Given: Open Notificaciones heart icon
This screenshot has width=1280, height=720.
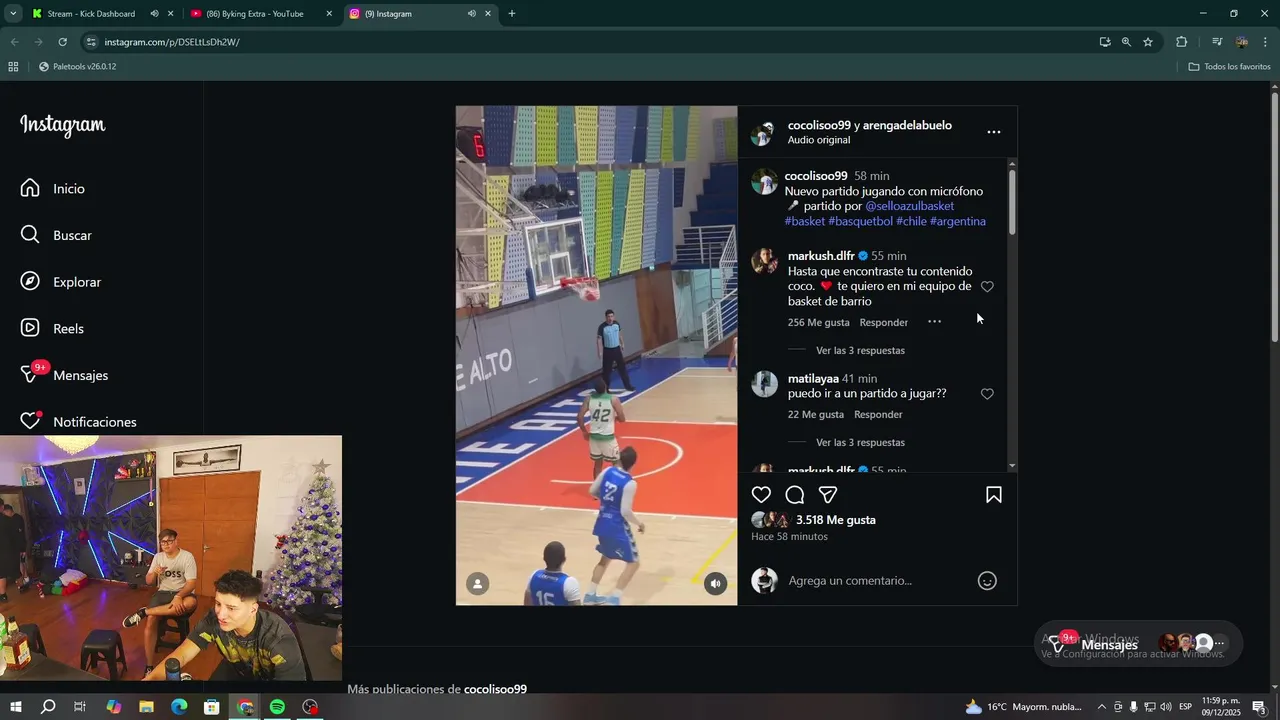Looking at the screenshot, I should click(30, 421).
